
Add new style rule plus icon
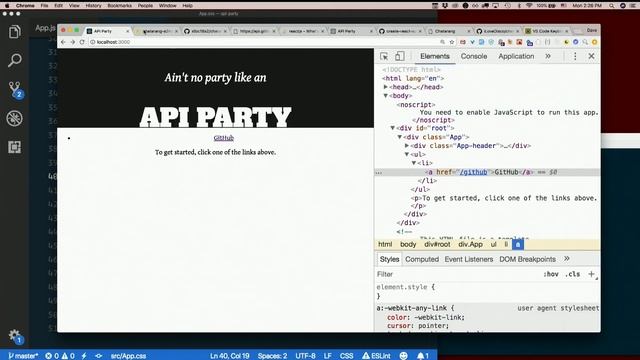coord(591,274)
